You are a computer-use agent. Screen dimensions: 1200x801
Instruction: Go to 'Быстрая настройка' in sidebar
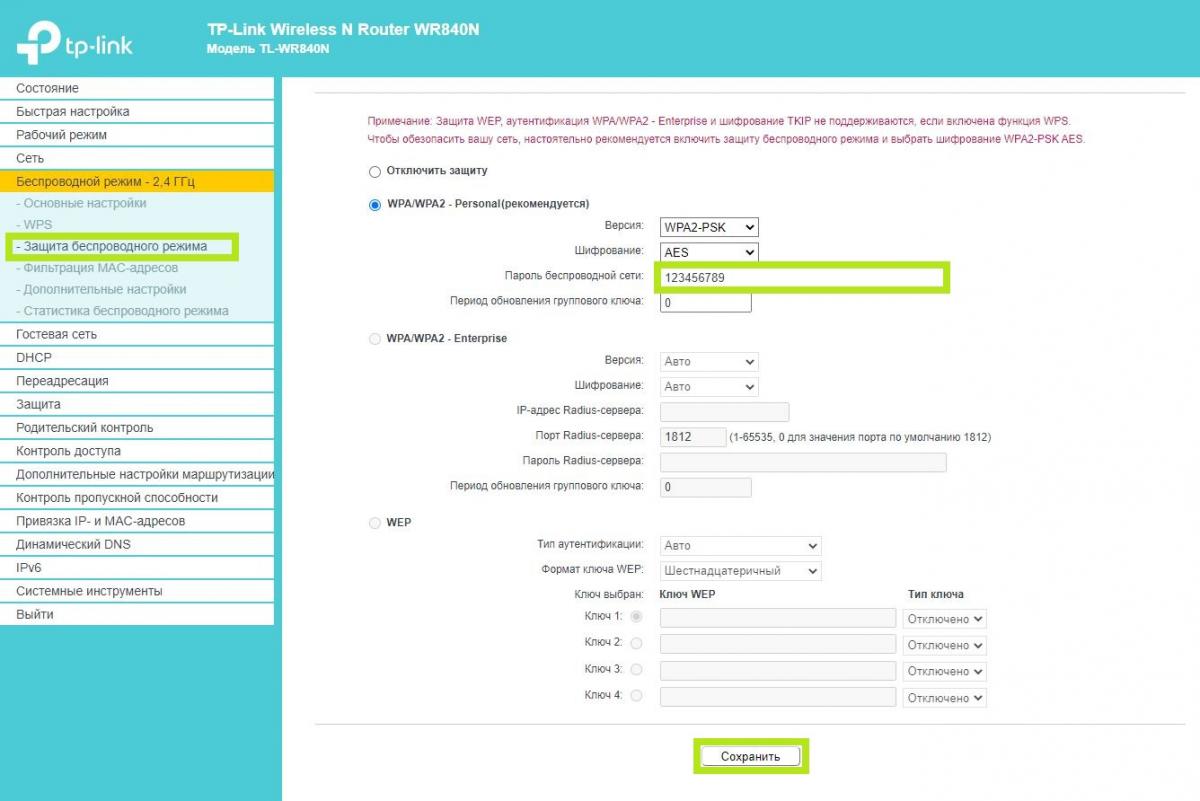click(x=72, y=112)
